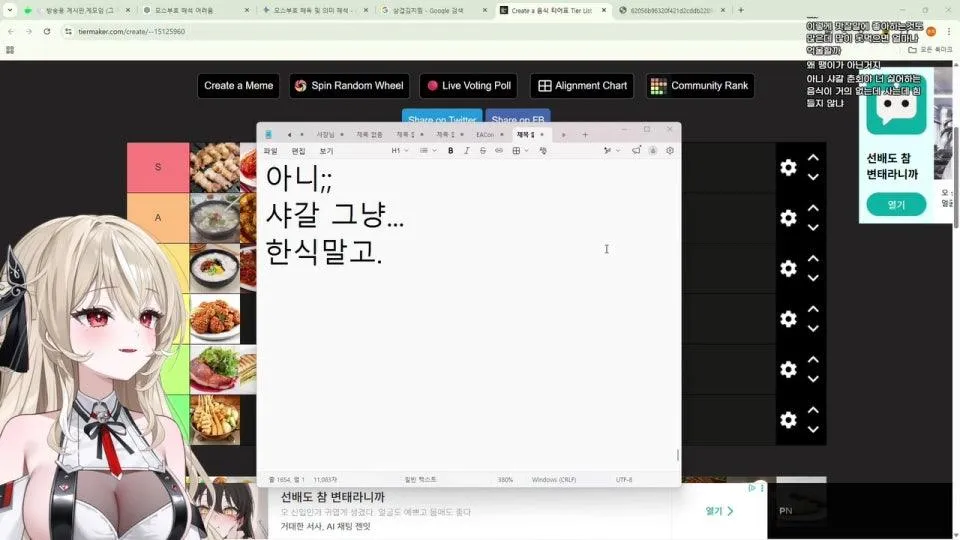Insert a link using Notepad toolbar
The width and height of the screenshot is (960, 540).
[499, 151]
